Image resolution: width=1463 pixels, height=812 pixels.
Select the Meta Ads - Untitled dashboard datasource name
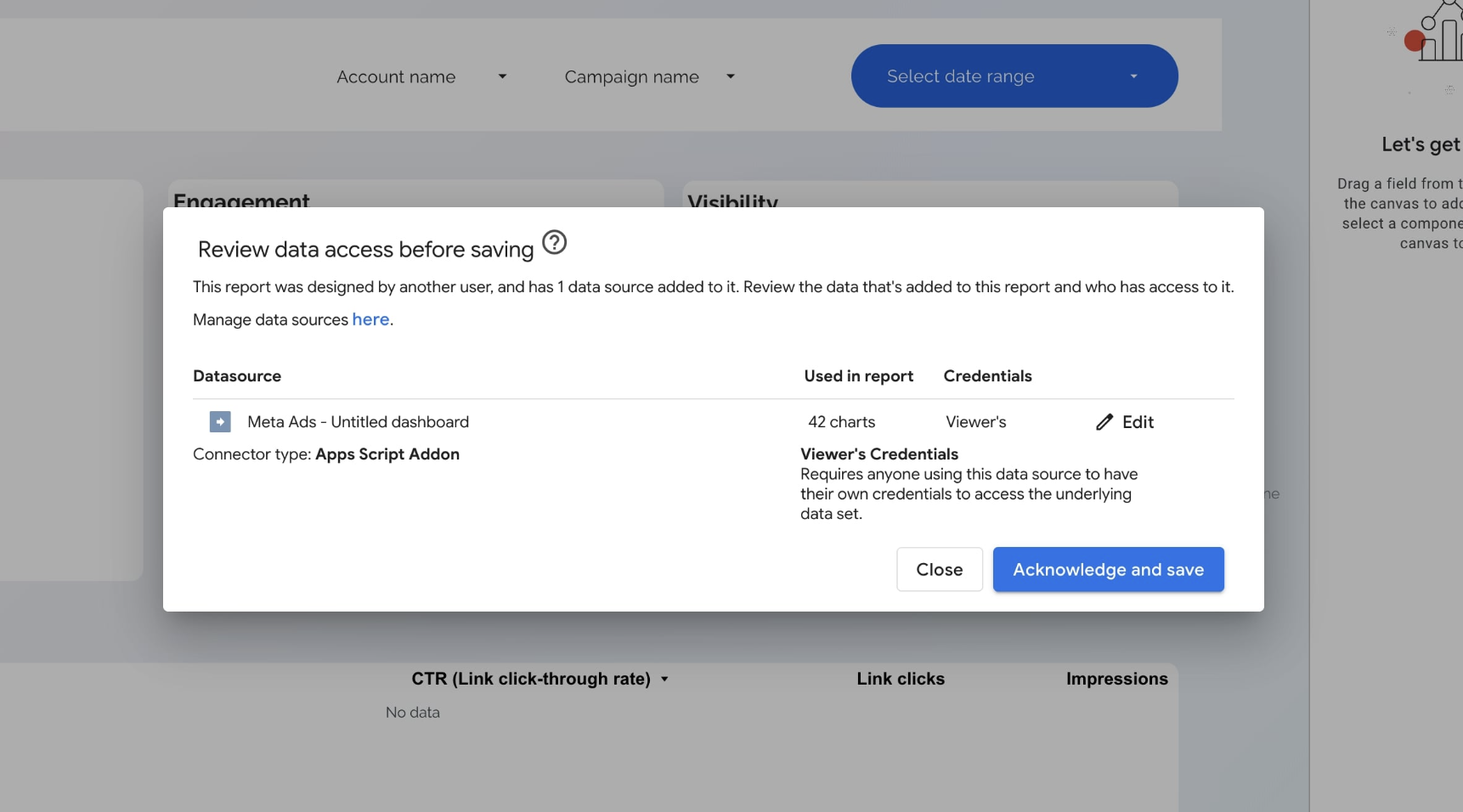[358, 422]
